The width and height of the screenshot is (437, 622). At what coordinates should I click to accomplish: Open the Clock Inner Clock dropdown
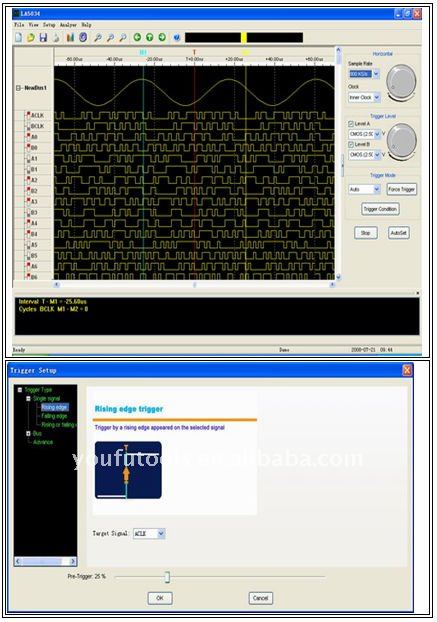377,97
